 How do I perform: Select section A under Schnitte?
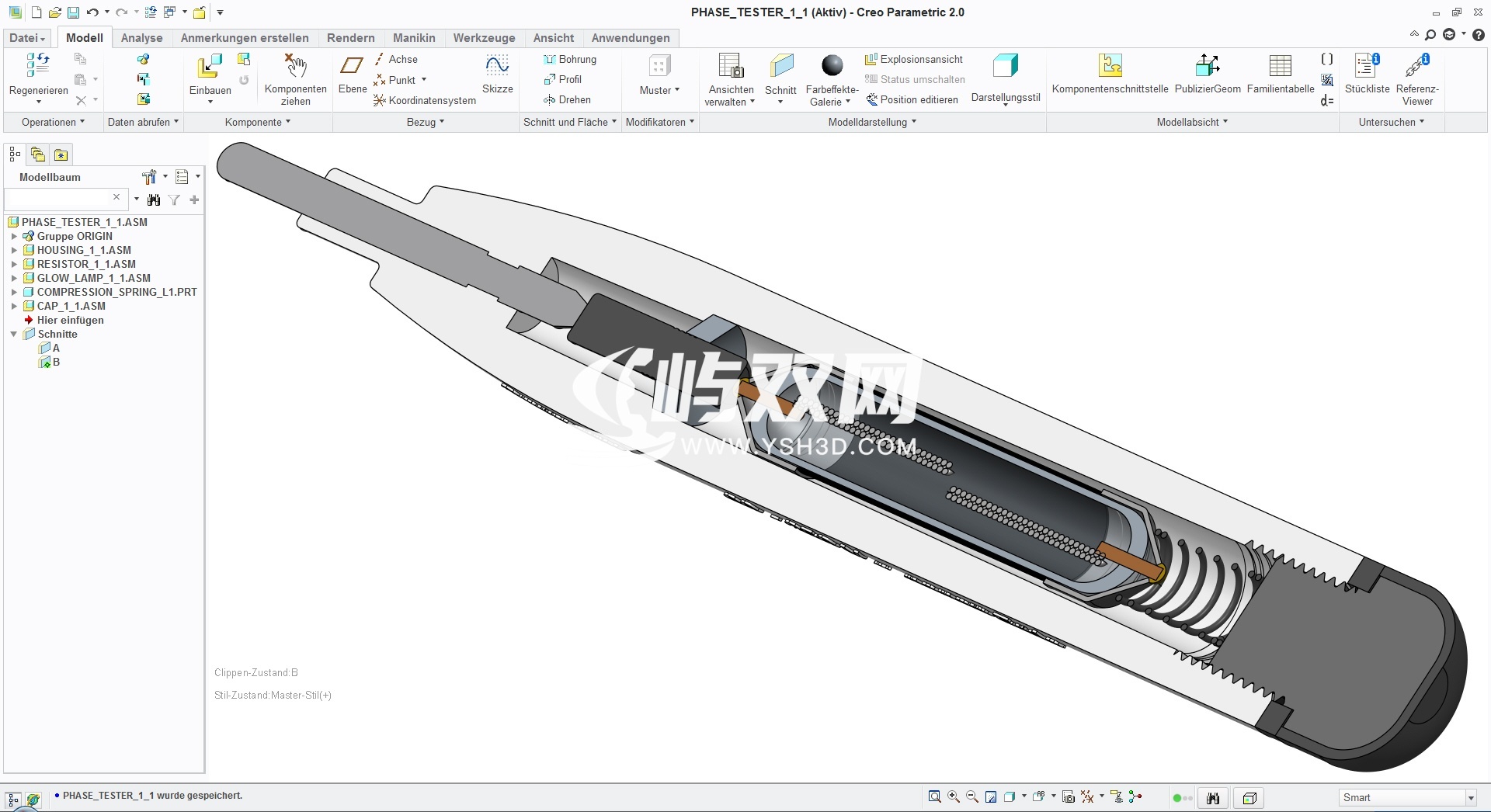56,349
